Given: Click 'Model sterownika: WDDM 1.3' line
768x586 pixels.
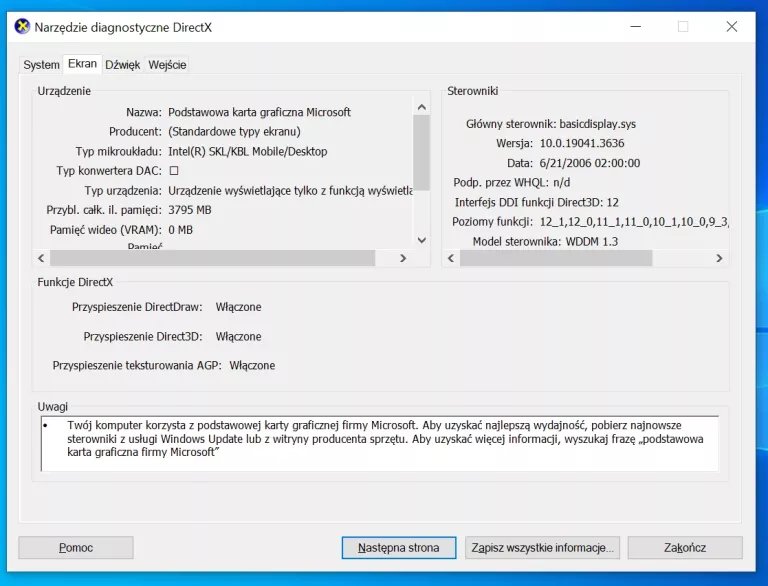Looking at the screenshot, I should tap(545, 242).
